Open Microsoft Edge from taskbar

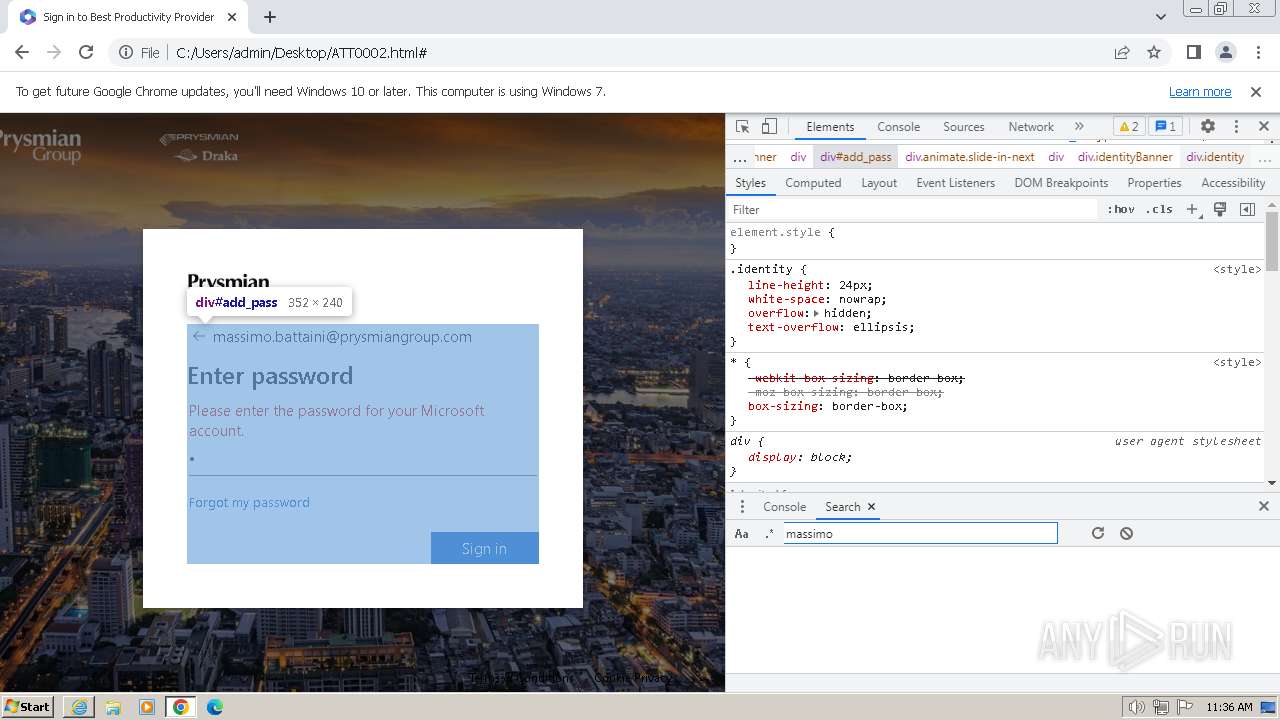[215, 707]
